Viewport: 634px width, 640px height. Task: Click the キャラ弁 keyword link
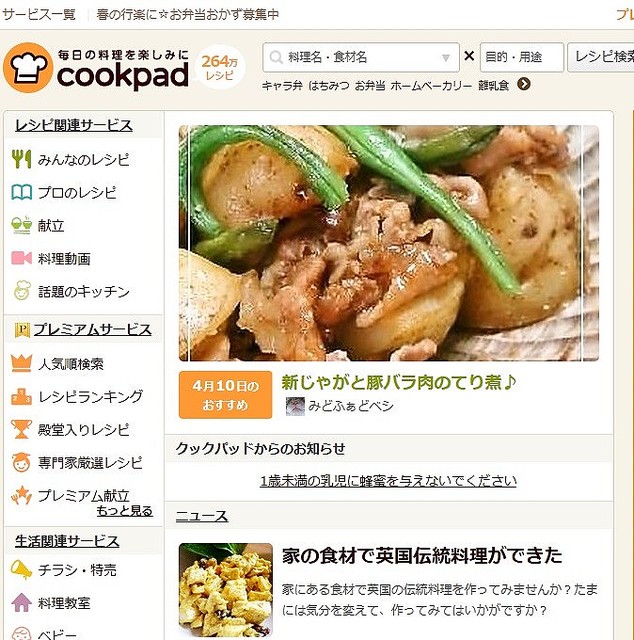(x=282, y=85)
